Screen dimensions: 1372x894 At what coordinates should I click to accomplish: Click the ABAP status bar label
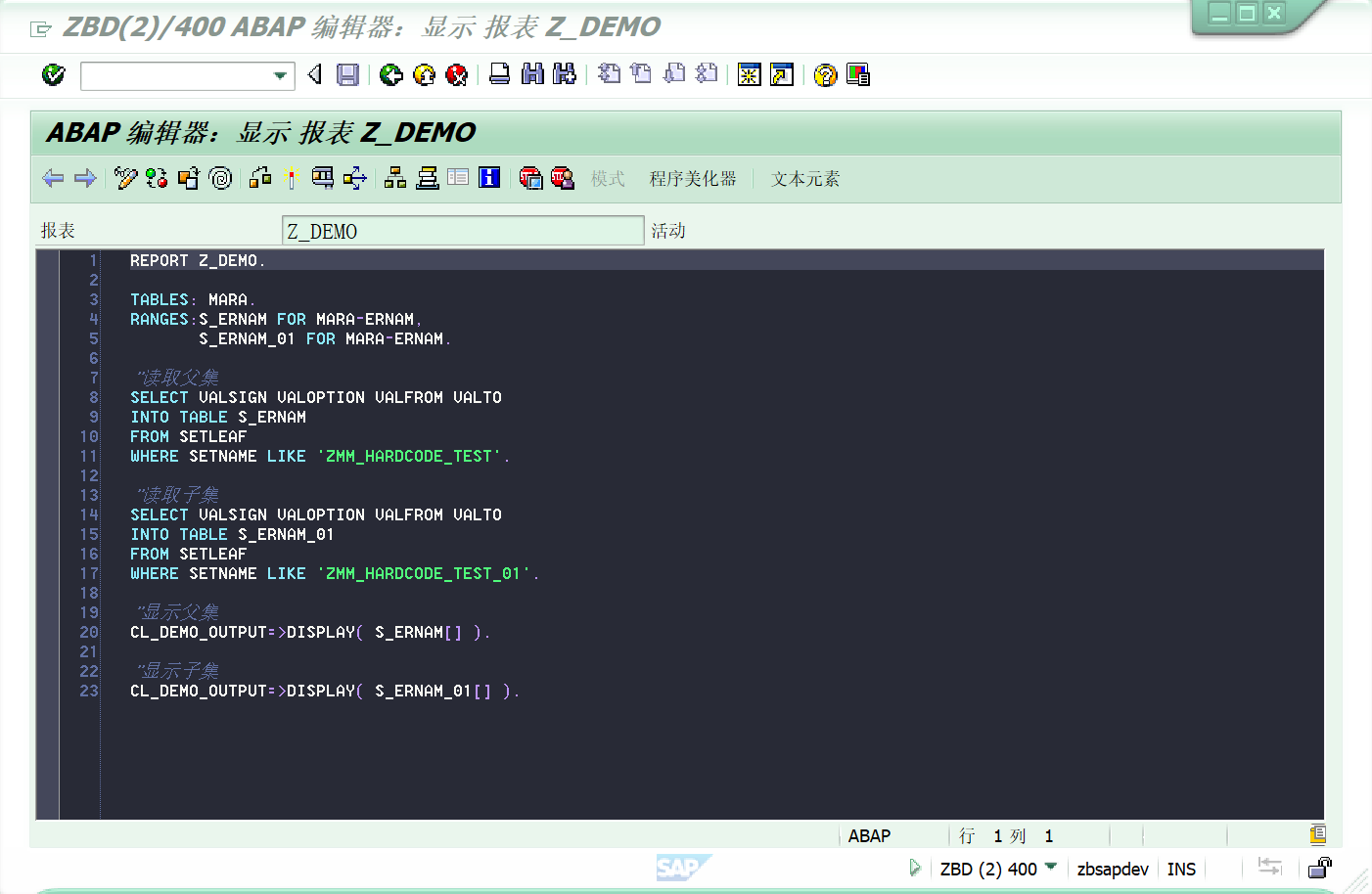(869, 835)
